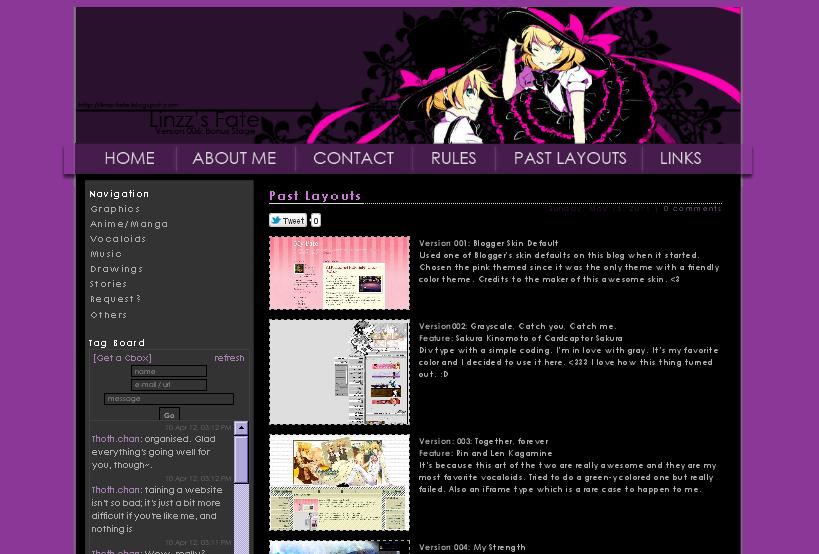
Task: Open the HOME nav tab
Action: (x=129, y=158)
